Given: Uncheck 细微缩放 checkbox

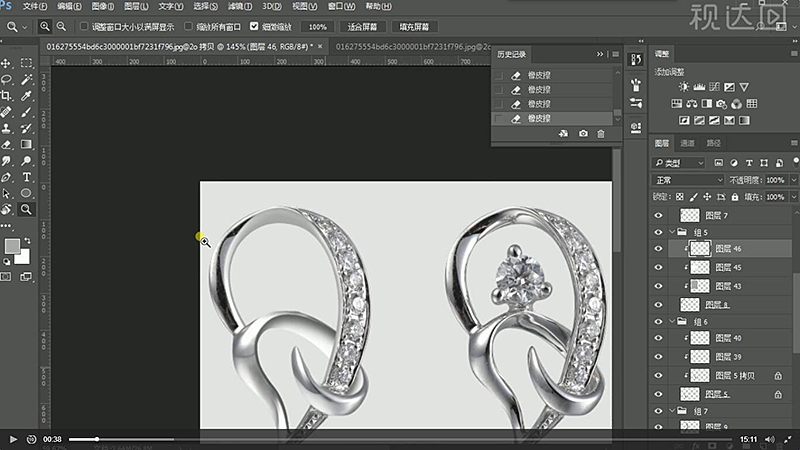Looking at the screenshot, I should tap(254, 26).
